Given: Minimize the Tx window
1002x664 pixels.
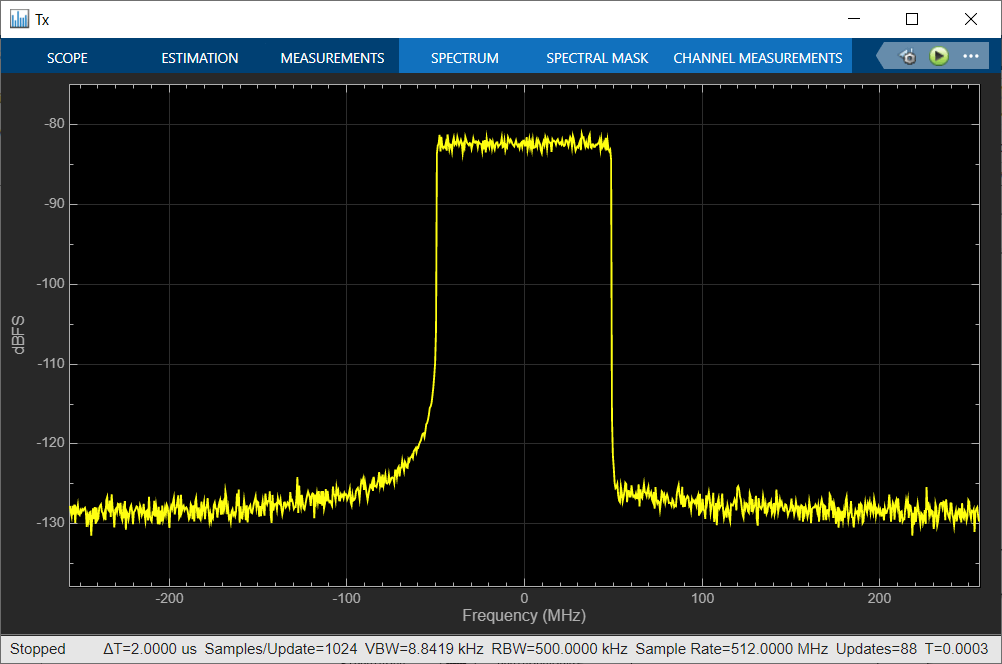Looking at the screenshot, I should pos(854,19).
